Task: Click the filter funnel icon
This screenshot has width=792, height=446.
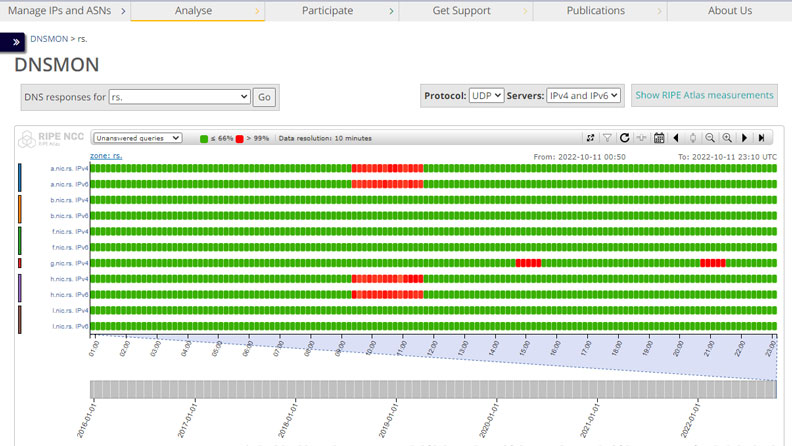Action: (x=607, y=138)
